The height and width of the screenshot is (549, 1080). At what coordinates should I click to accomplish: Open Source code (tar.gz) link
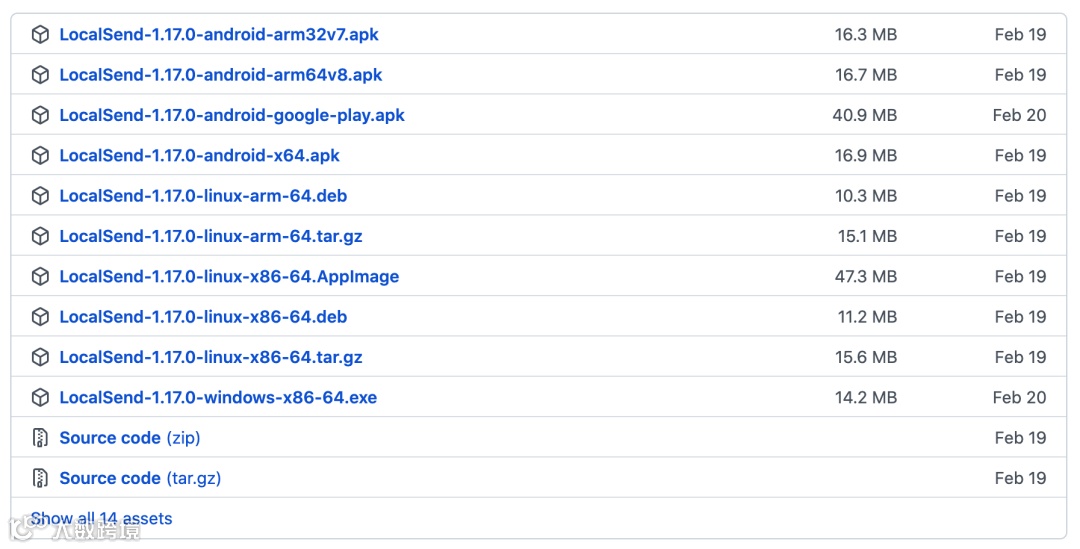[x=140, y=479]
